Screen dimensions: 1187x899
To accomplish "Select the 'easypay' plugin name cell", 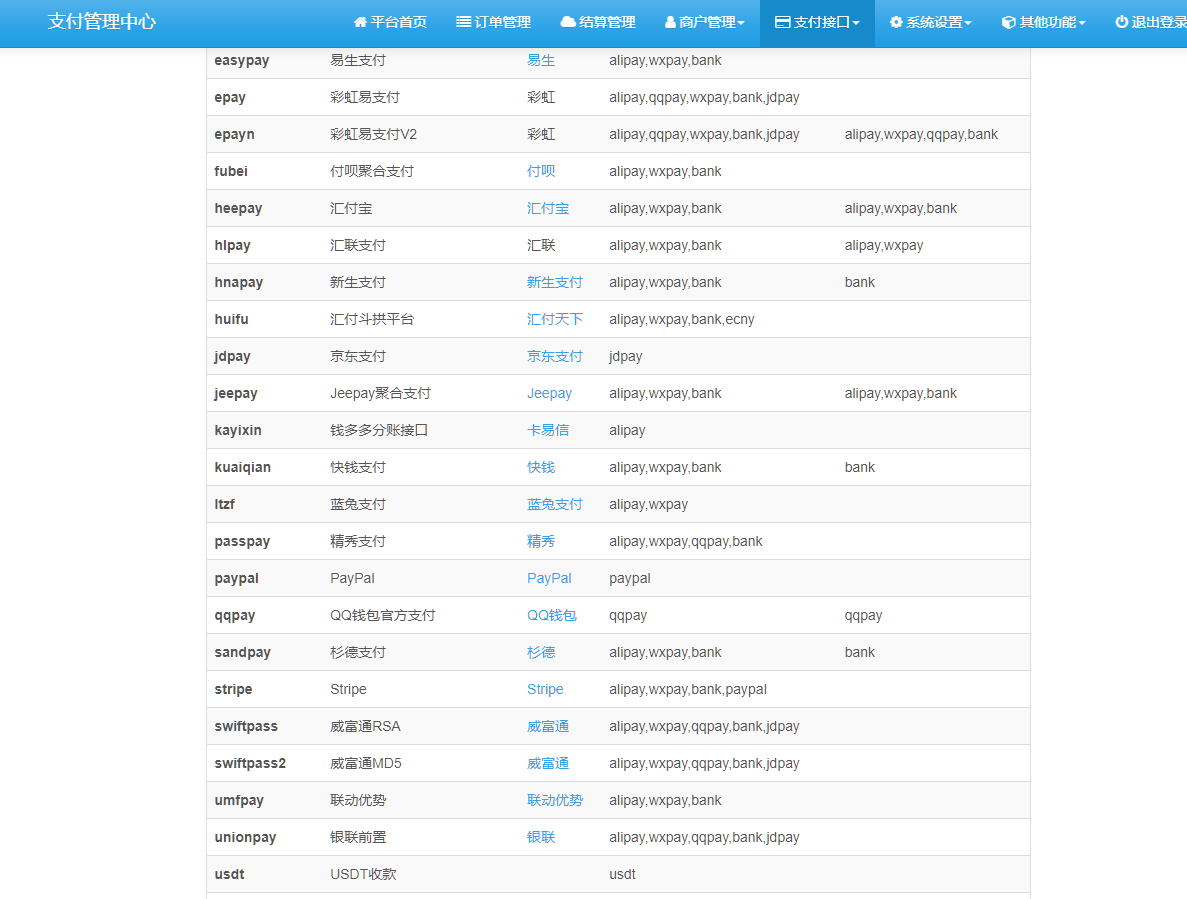I will coord(241,61).
